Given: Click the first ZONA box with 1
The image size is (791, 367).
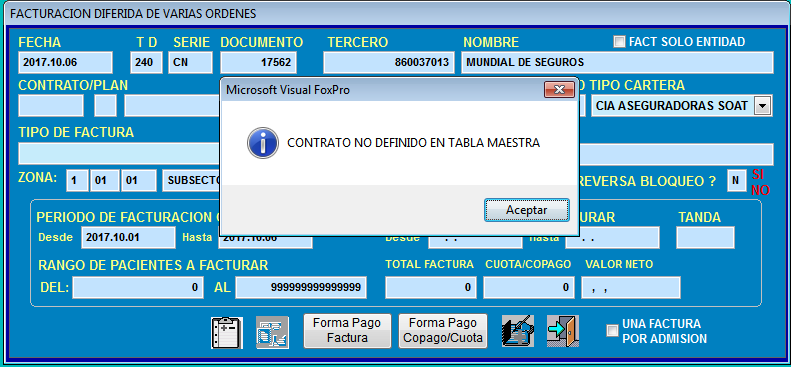Looking at the screenshot, I should [x=77, y=180].
